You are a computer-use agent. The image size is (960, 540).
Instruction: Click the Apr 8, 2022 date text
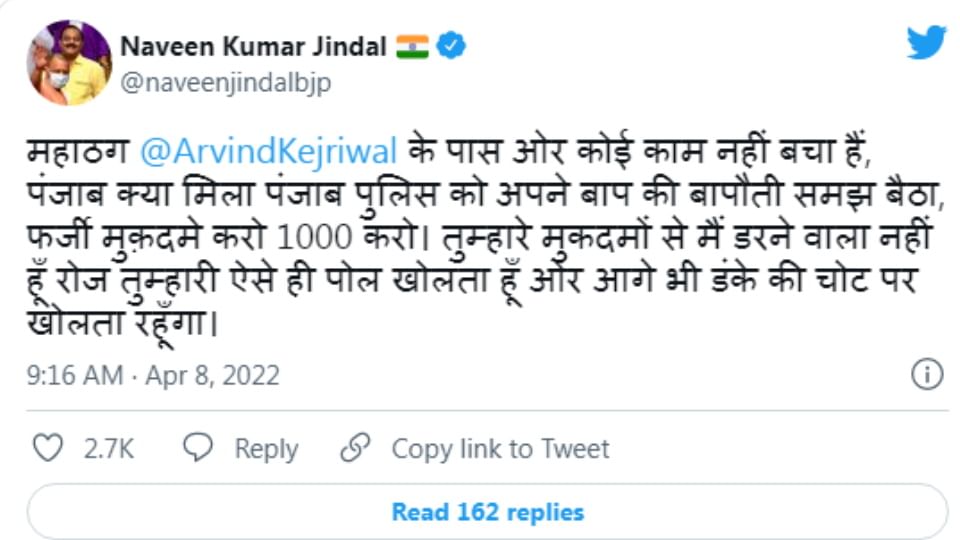point(212,376)
